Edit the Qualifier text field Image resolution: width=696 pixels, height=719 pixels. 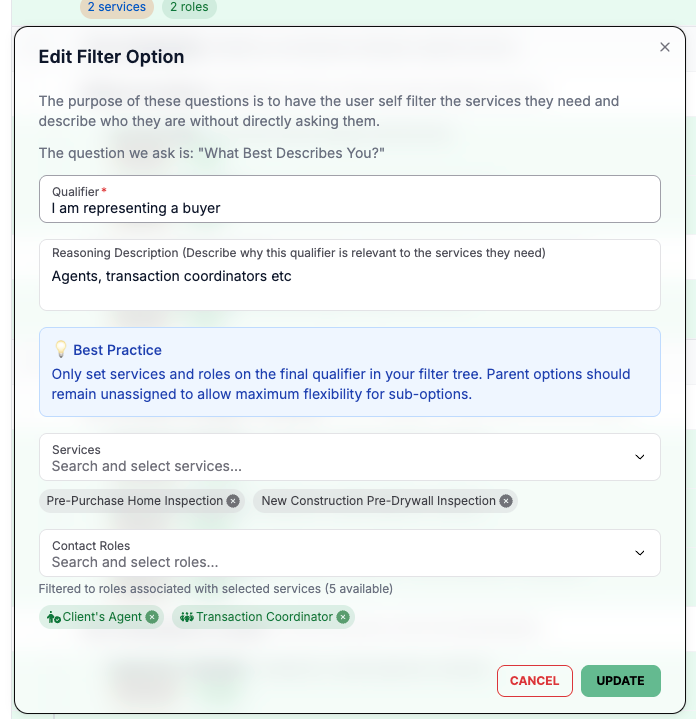tap(349, 199)
